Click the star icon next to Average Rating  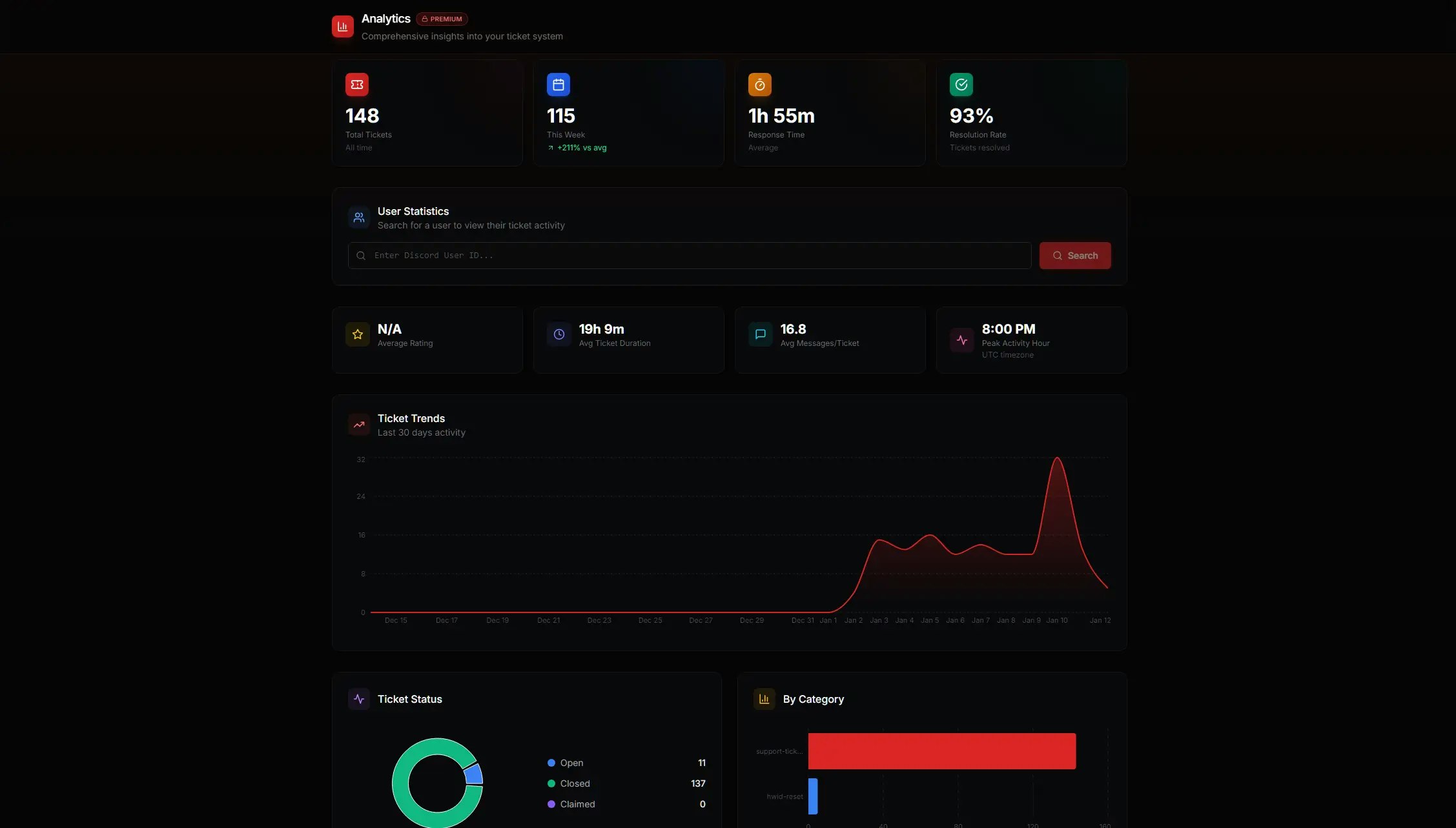357,334
